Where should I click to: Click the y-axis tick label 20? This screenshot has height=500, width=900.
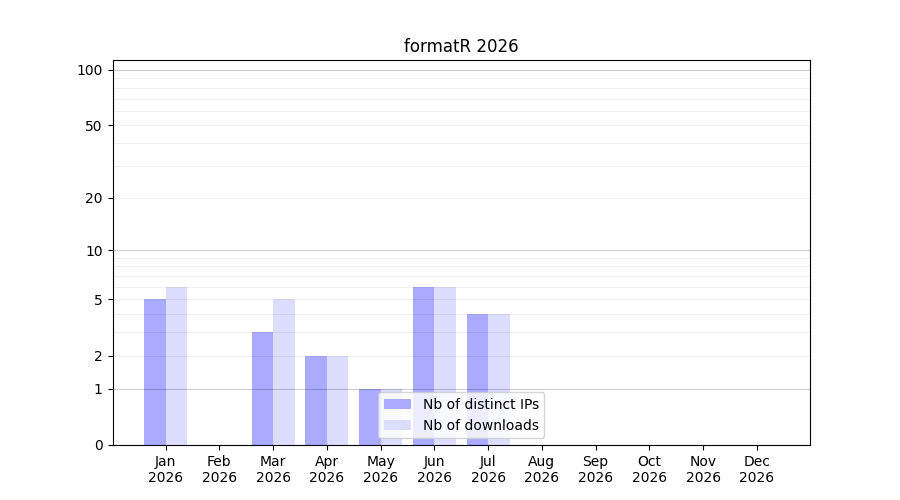94,199
